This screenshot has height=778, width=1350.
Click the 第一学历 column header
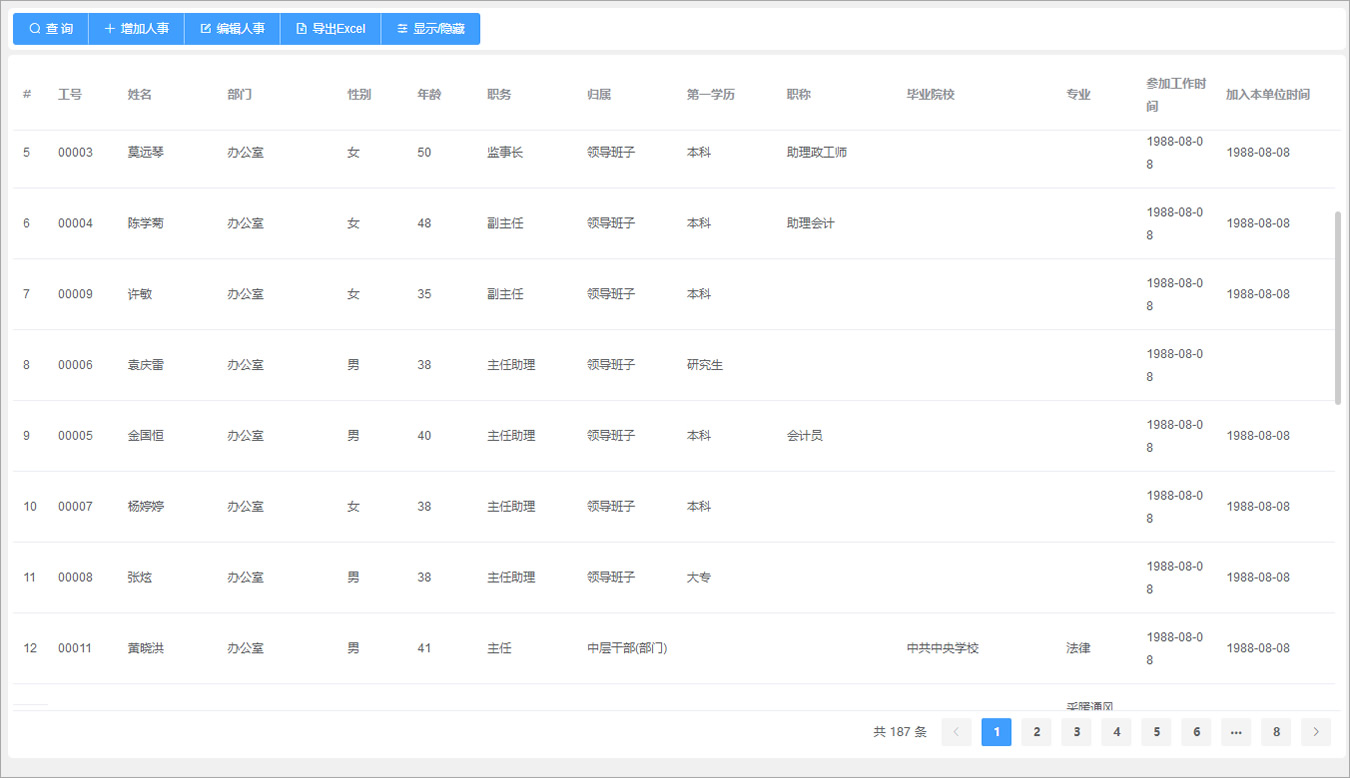(x=711, y=94)
